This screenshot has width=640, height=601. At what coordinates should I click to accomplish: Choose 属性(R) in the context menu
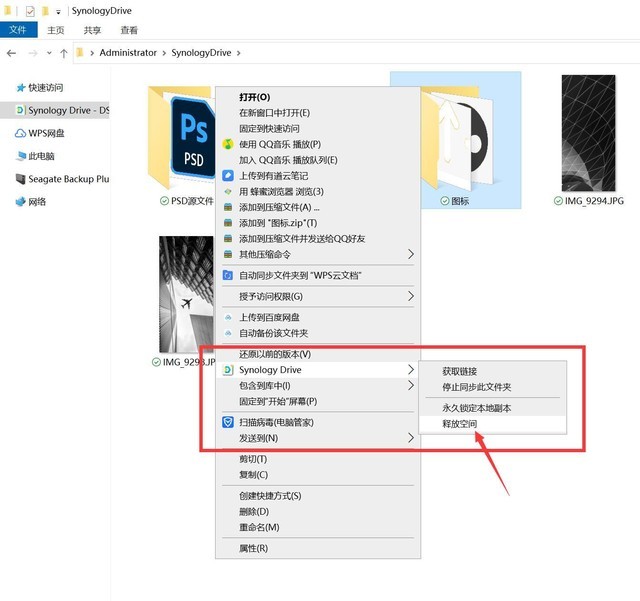tap(318, 548)
